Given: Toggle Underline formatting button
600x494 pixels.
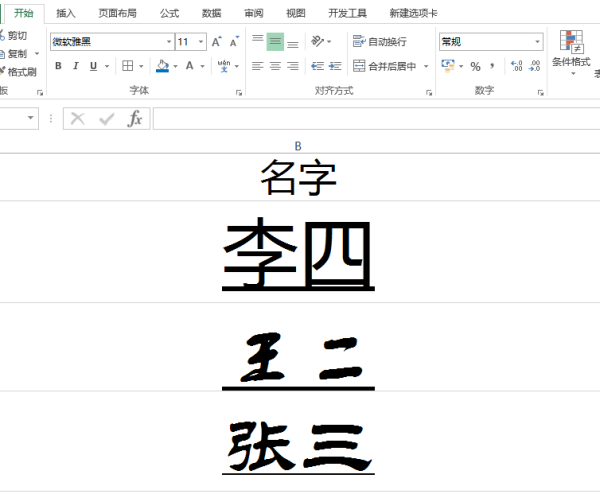Looking at the screenshot, I should 93,66.
